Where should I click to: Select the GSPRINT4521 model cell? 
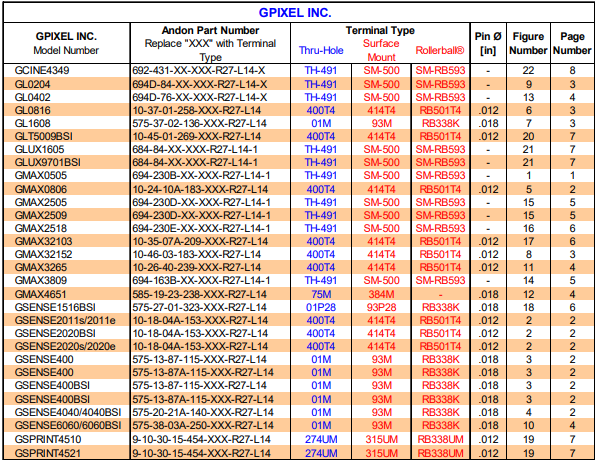pyautogui.click(x=48, y=453)
